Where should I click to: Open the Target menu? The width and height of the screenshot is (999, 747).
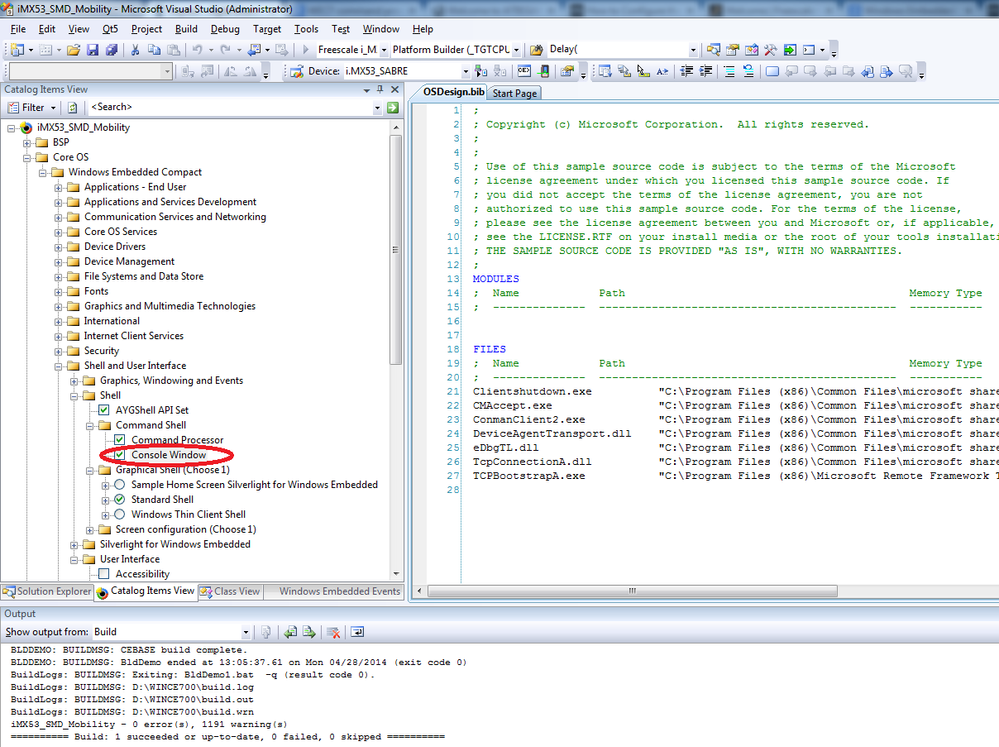click(x=267, y=29)
